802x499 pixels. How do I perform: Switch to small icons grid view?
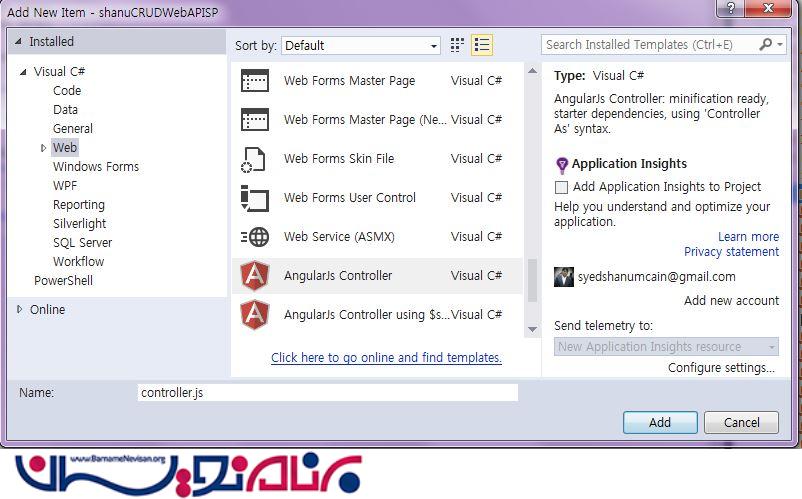(458, 45)
